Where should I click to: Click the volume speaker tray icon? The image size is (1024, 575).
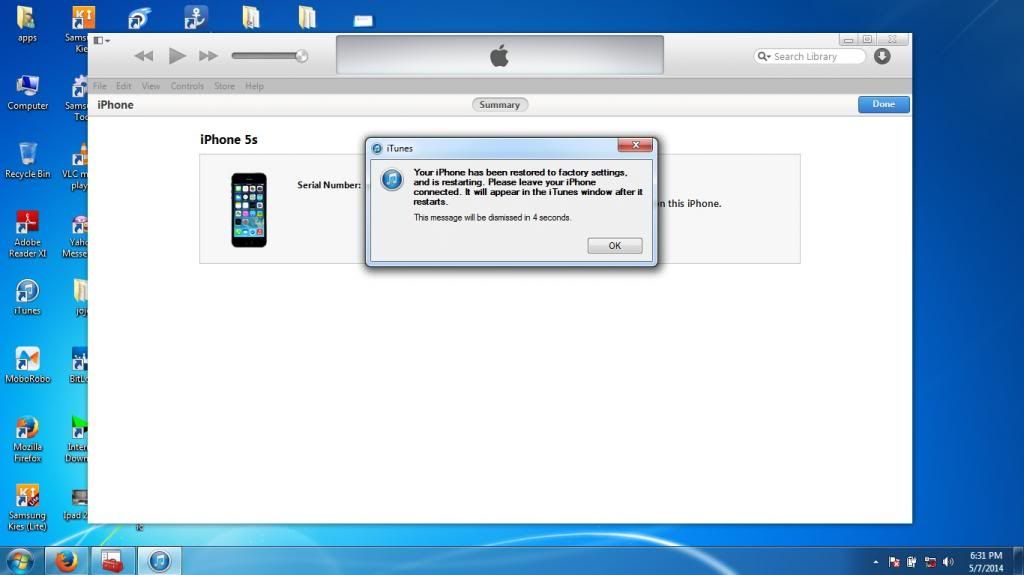click(948, 562)
